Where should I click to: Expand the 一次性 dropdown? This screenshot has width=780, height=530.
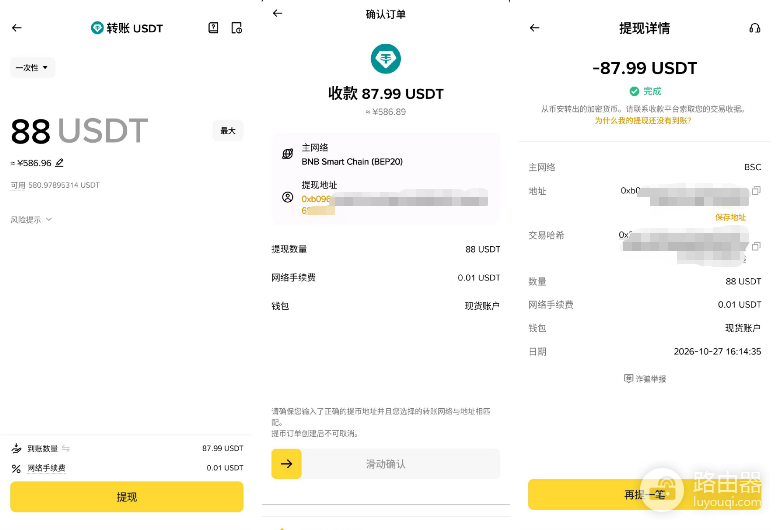click(32, 68)
